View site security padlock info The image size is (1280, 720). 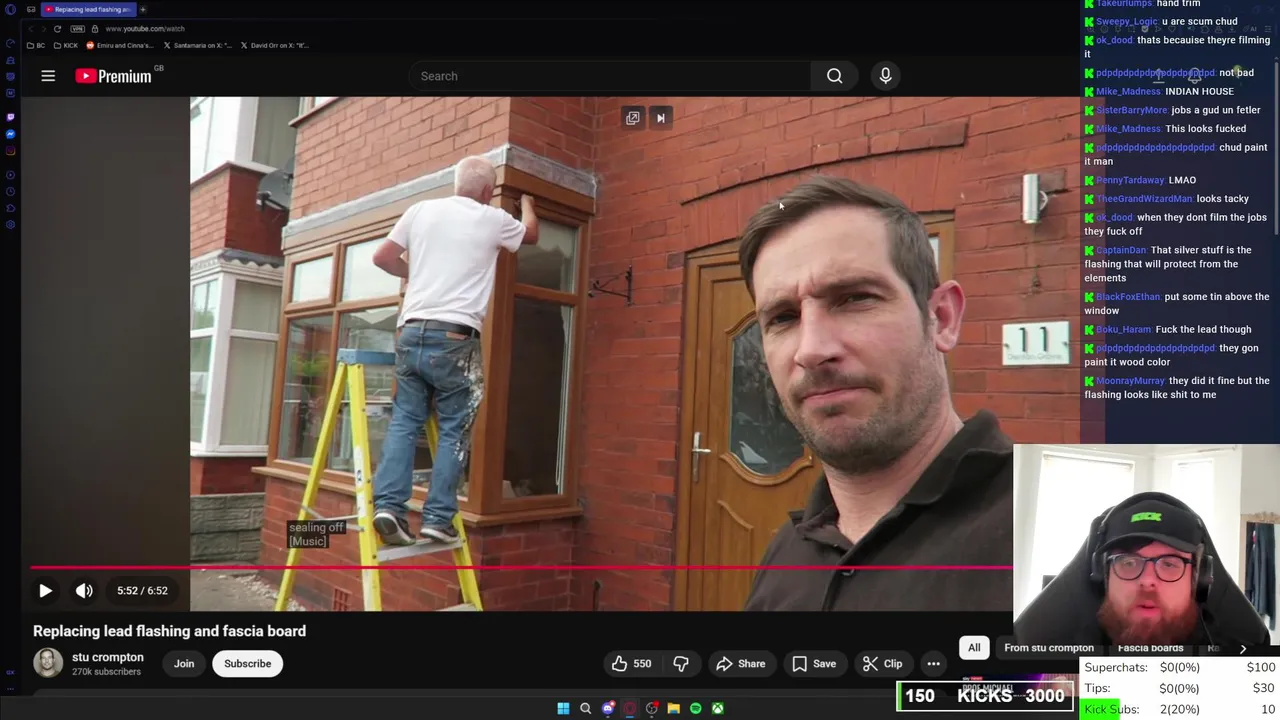(94, 28)
